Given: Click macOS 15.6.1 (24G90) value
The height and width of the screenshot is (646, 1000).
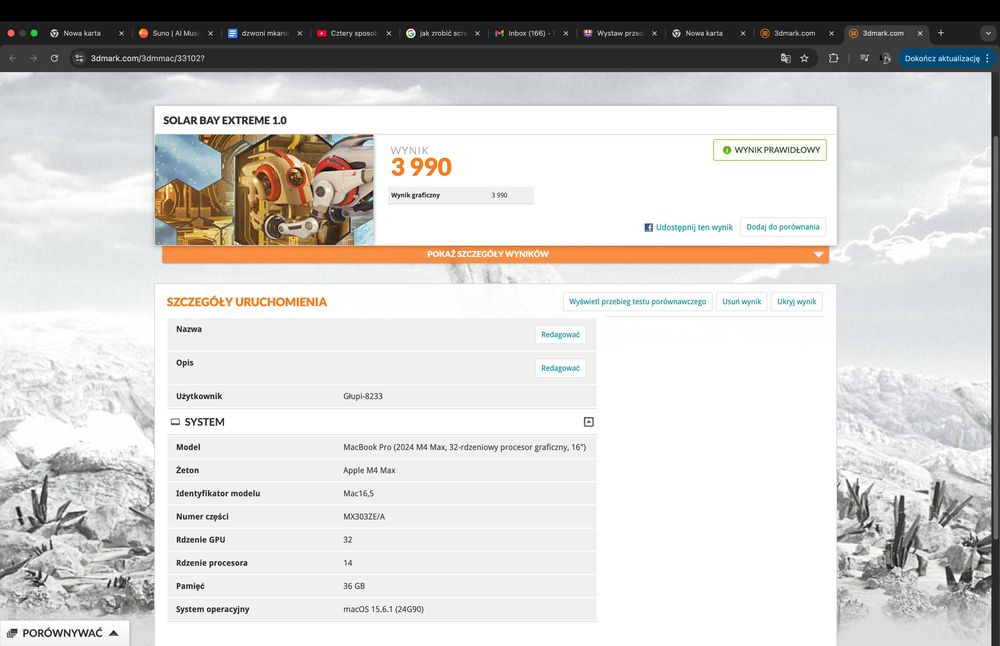Looking at the screenshot, I should click(x=383, y=609).
